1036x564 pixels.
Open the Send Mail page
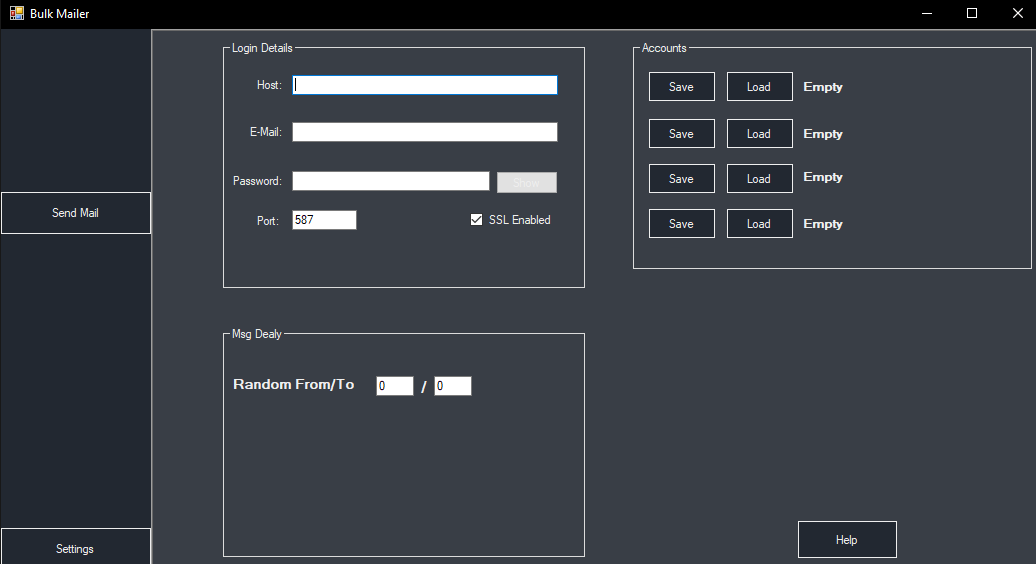(x=75, y=213)
